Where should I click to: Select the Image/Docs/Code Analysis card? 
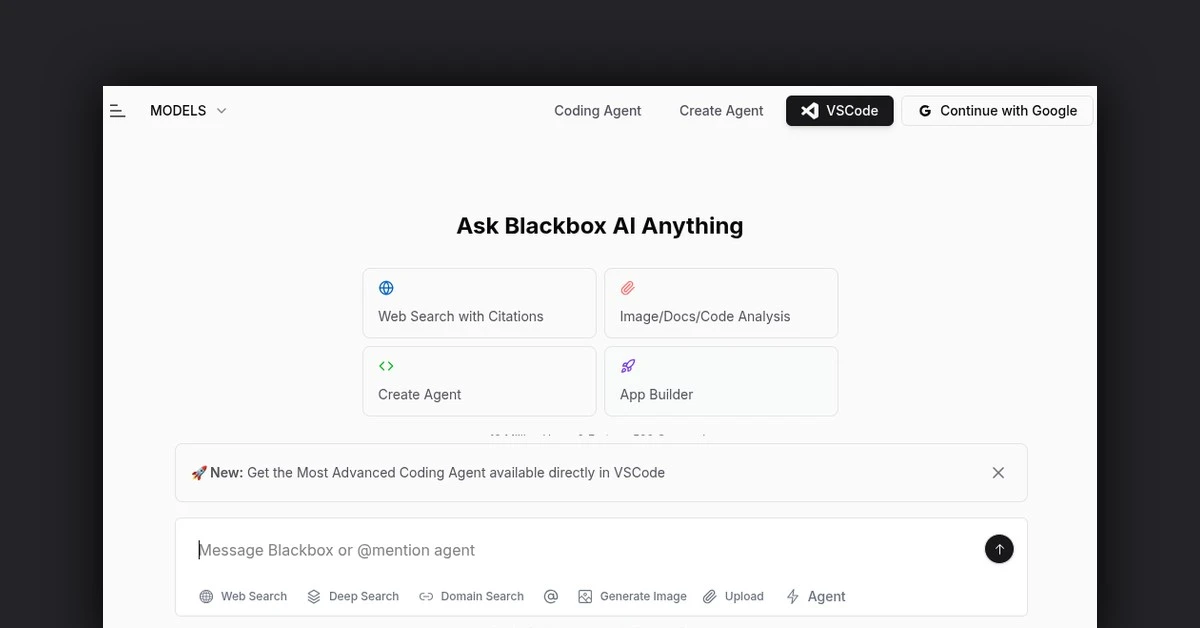coord(721,302)
